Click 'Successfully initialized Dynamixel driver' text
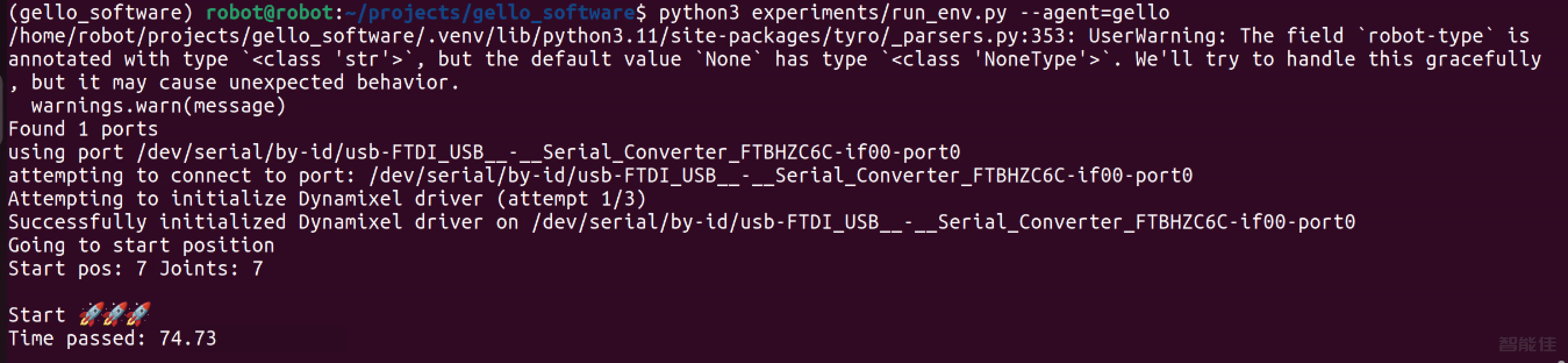The height and width of the screenshot is (363, 1568). (245, 222)
